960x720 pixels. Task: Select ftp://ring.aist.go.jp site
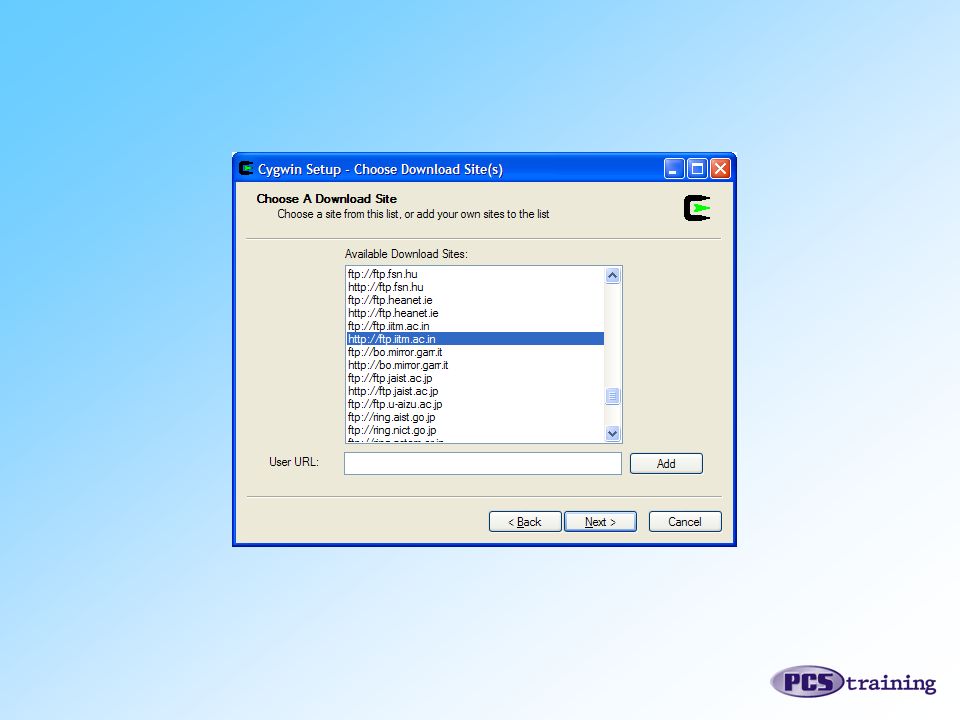coord(475,417)
